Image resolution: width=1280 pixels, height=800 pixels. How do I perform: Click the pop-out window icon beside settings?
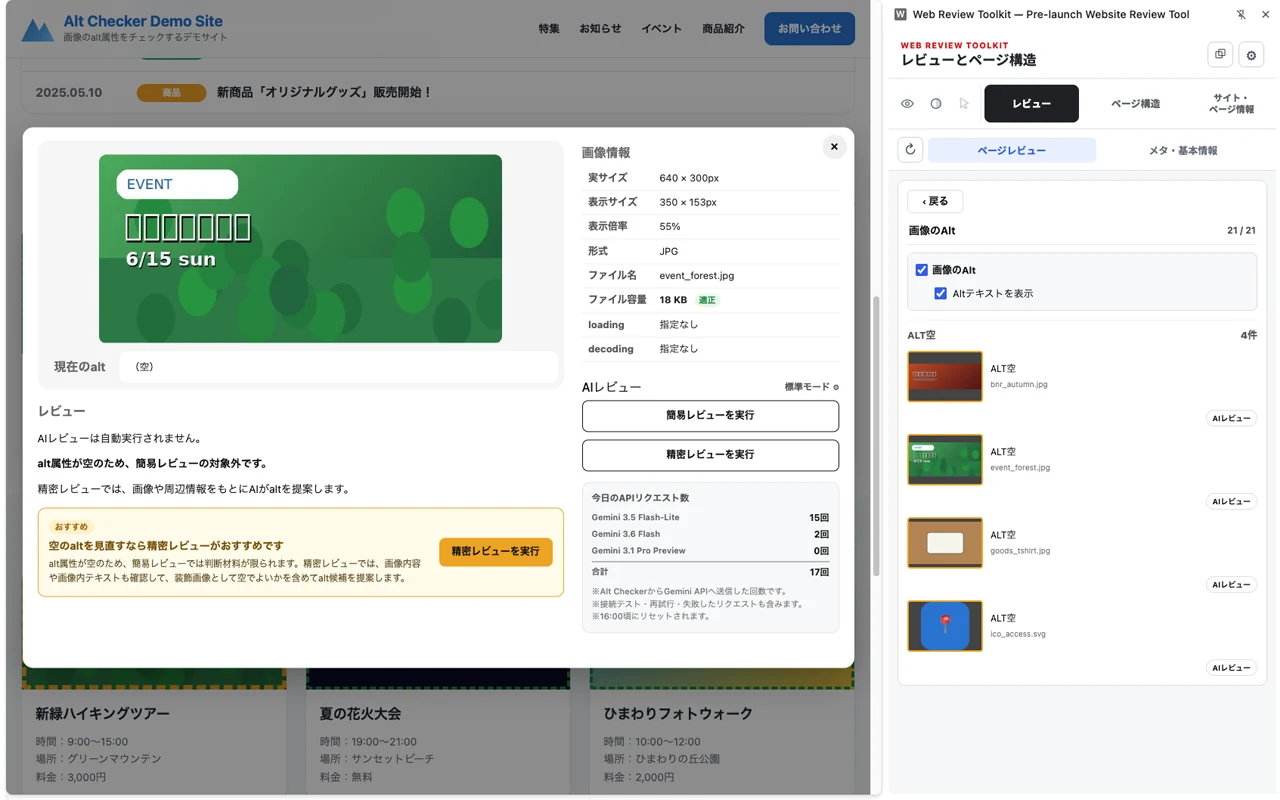[x=1220, y=55]
